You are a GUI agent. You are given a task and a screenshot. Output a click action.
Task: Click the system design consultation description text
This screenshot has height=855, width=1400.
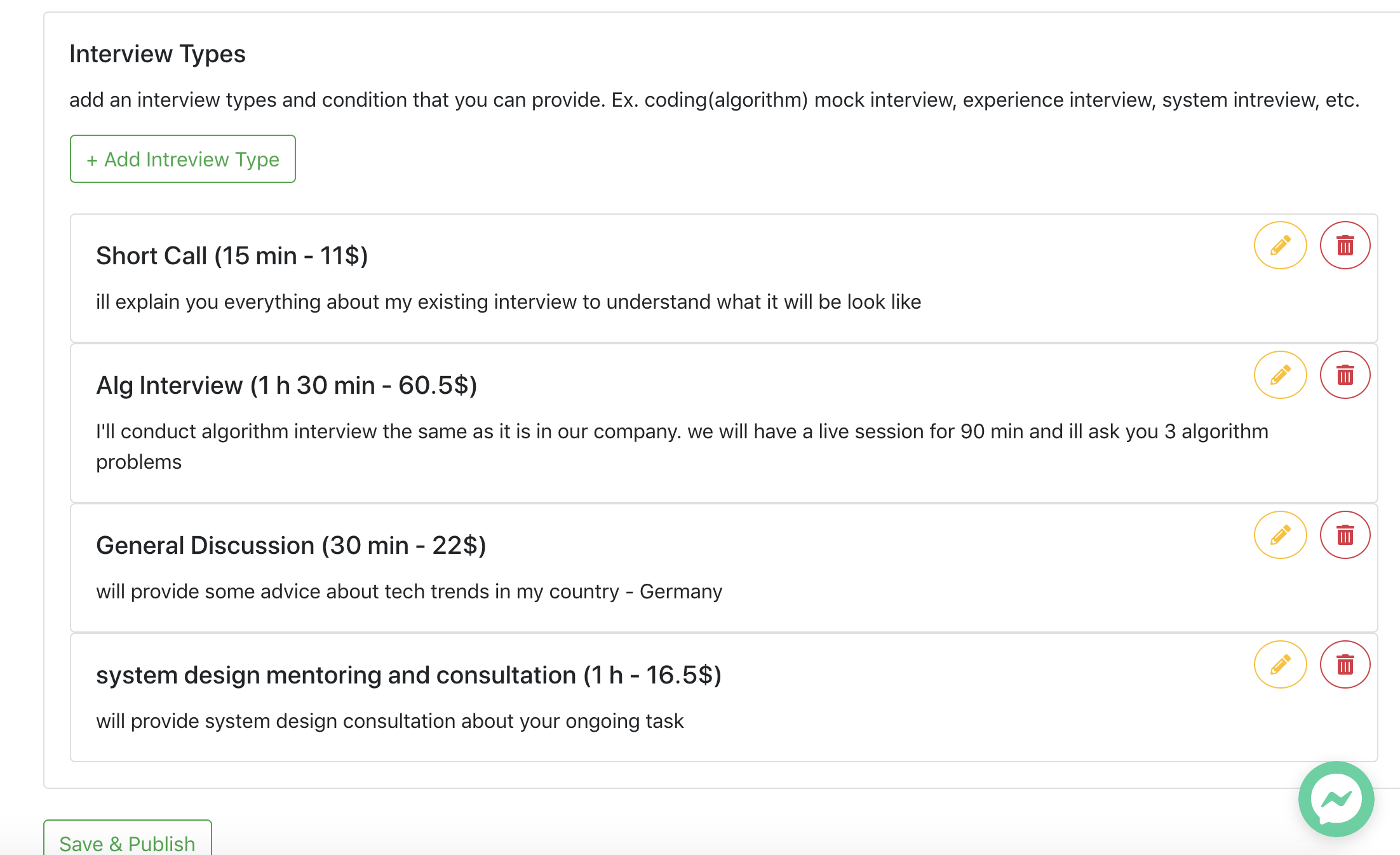[389, 721]
